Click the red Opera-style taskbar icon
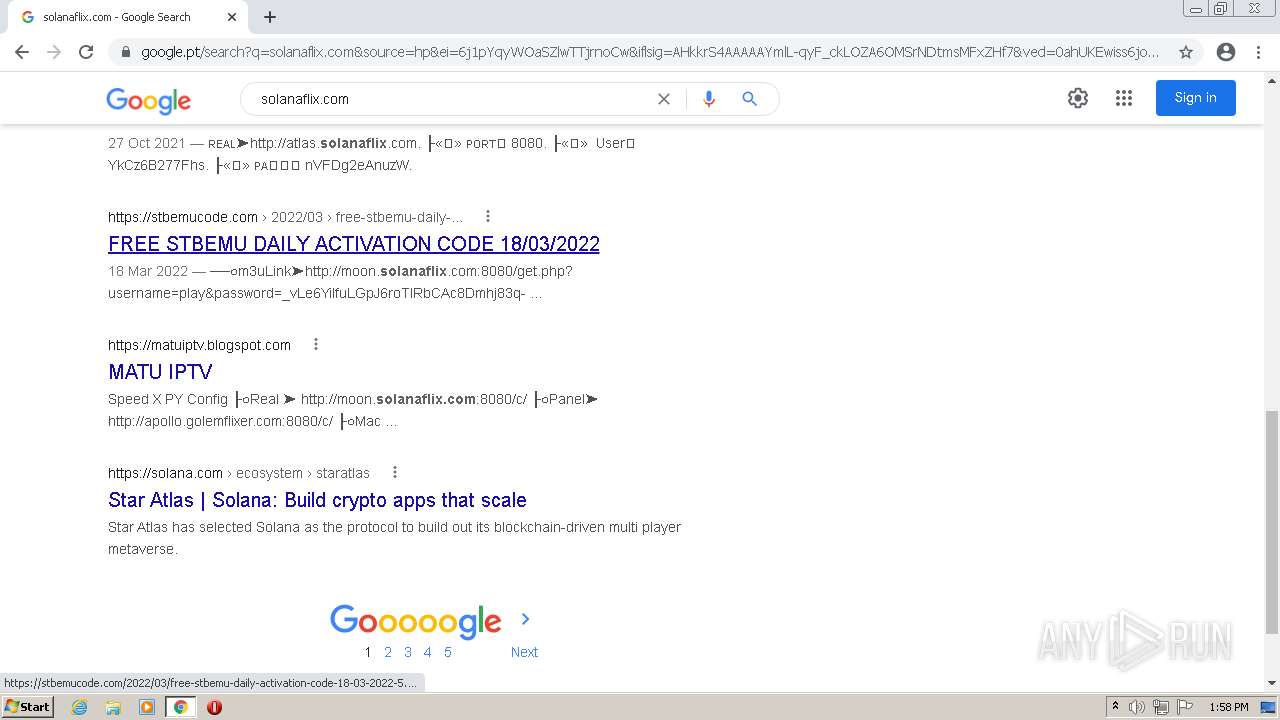This screenshot has width=1280, height=720. 214,707
